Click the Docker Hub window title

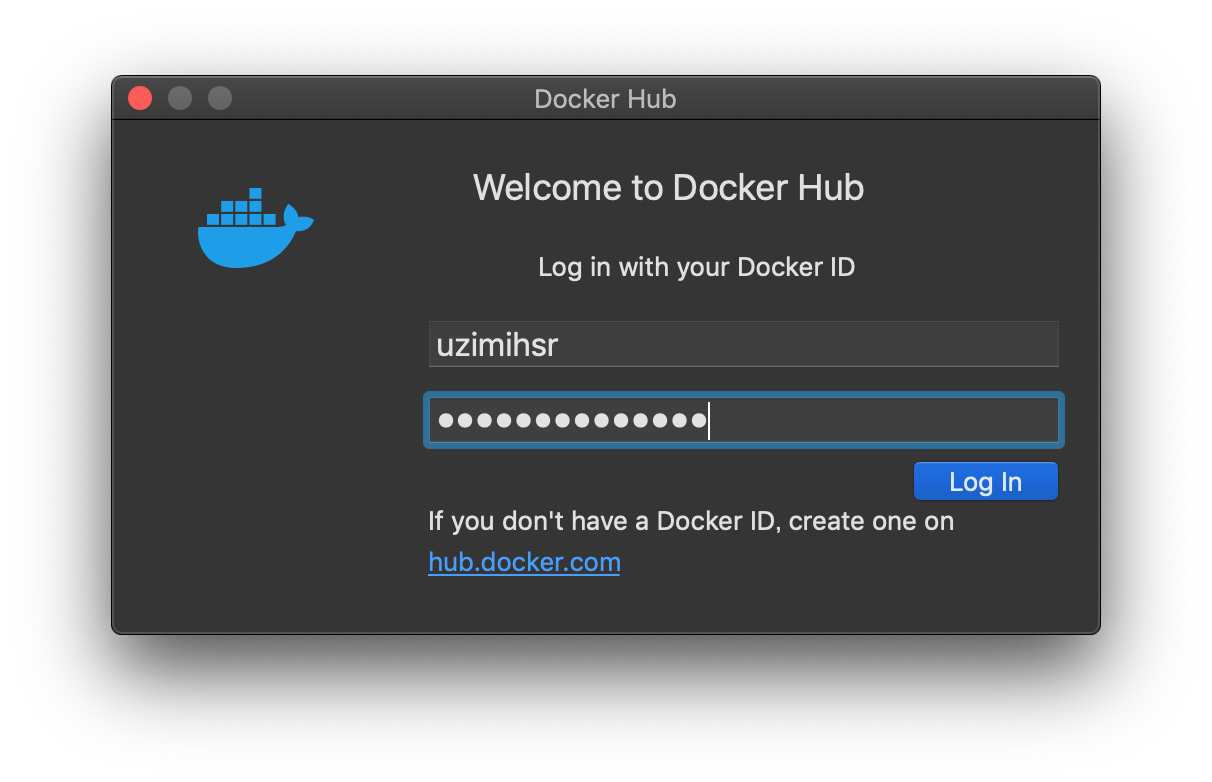pyautogui.click(x=605, y=99)
